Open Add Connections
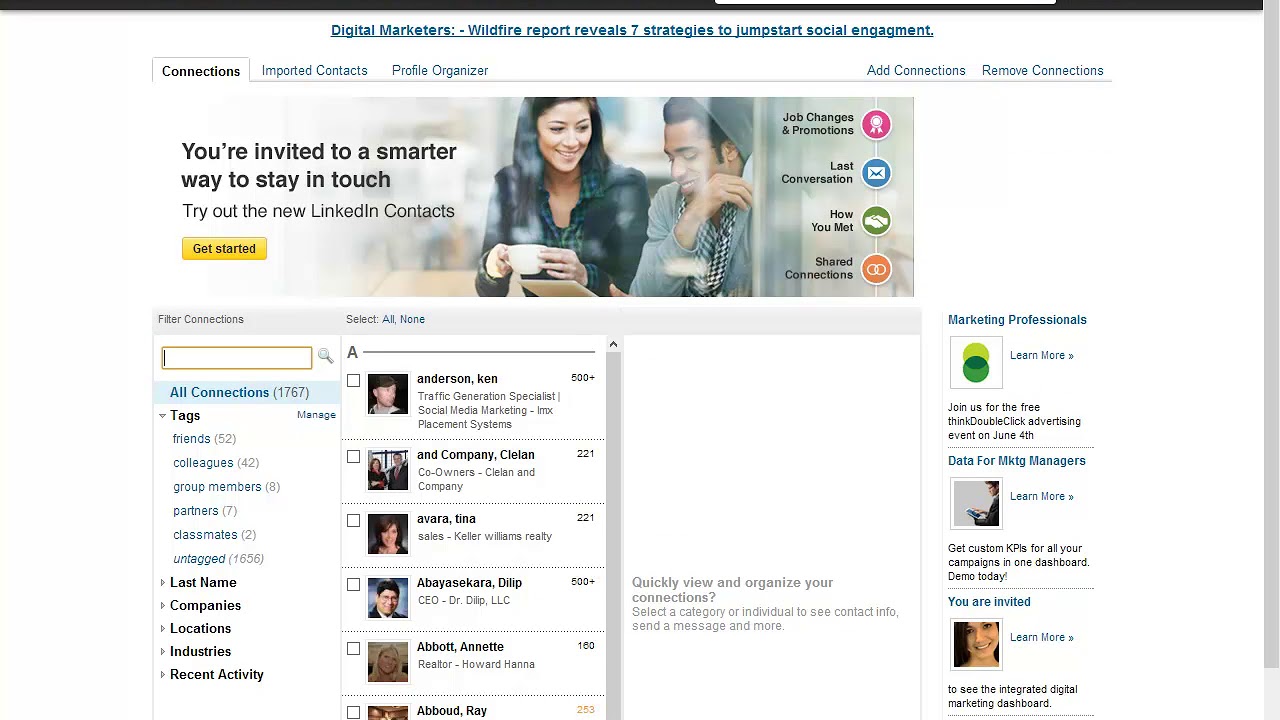This screenshot has height=720, width=1280. [x=916, y=70]
